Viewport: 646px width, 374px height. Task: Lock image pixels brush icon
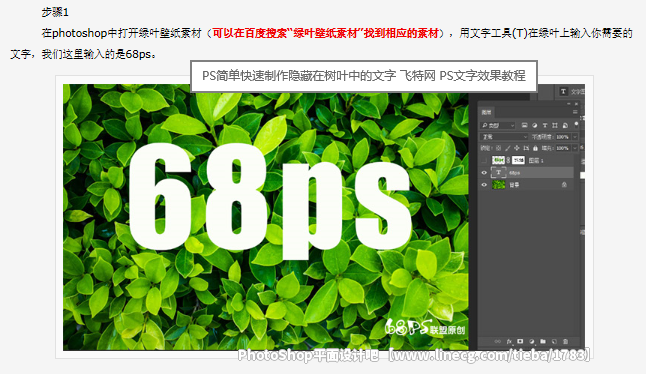tap(508, 148)
